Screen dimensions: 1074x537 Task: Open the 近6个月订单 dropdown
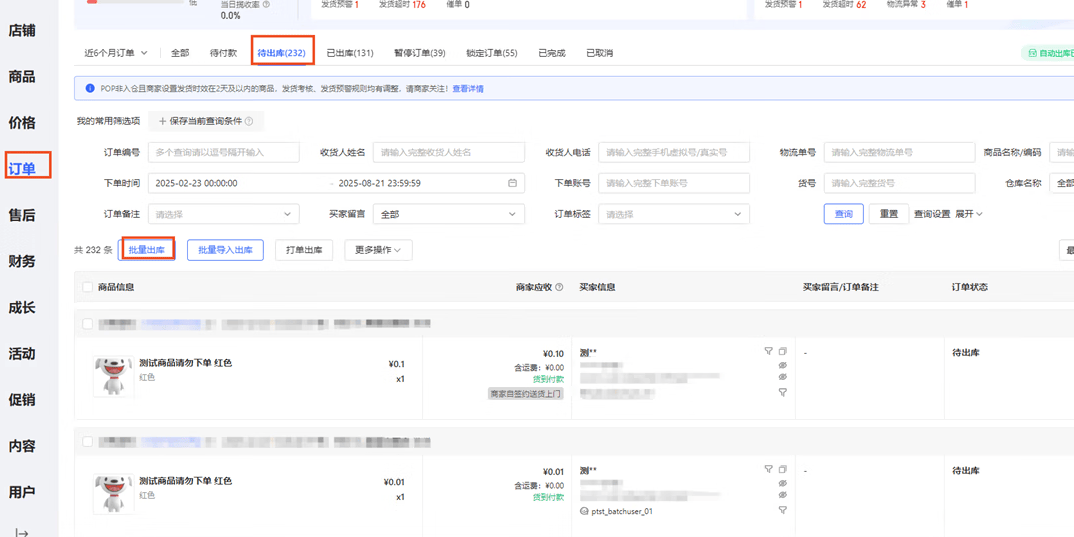[116, 53]
